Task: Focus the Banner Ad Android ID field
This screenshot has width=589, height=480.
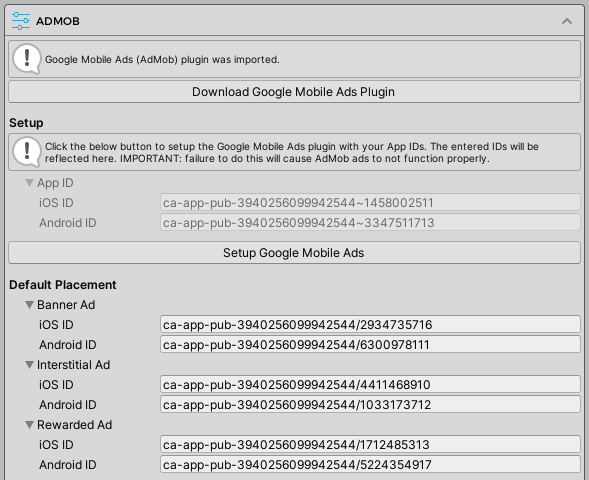Action: (370, 344)
